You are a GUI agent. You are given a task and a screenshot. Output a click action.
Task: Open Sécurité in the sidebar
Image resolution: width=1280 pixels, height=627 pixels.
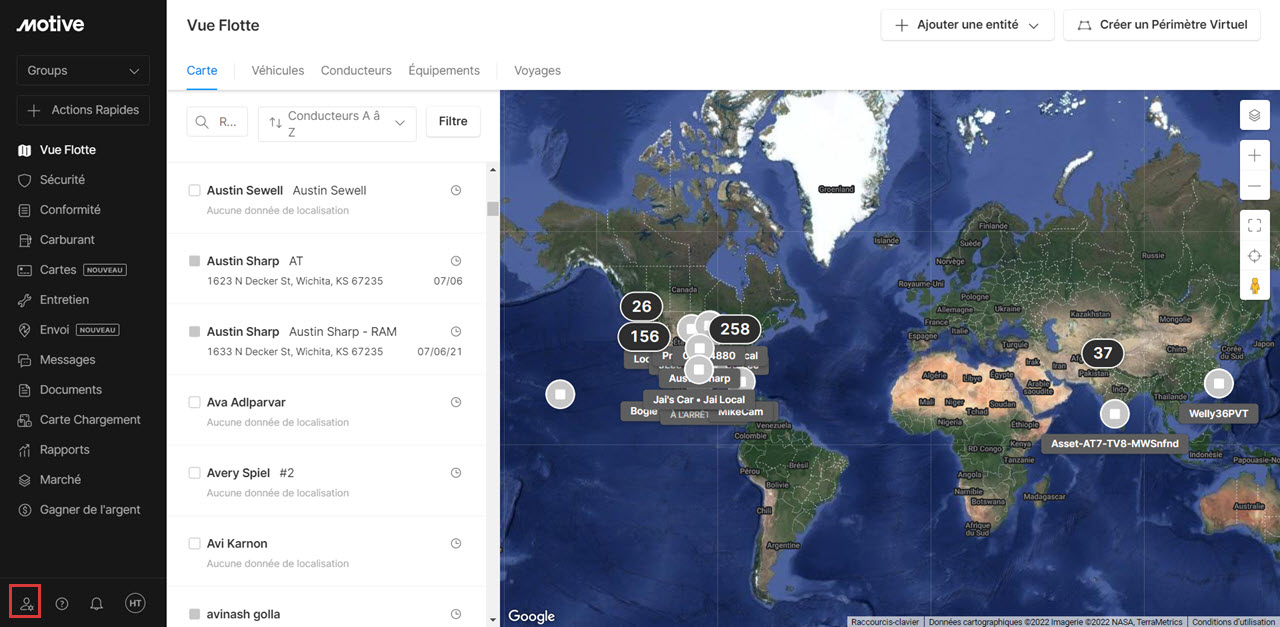pyautogui.click(x=62, y=180)
